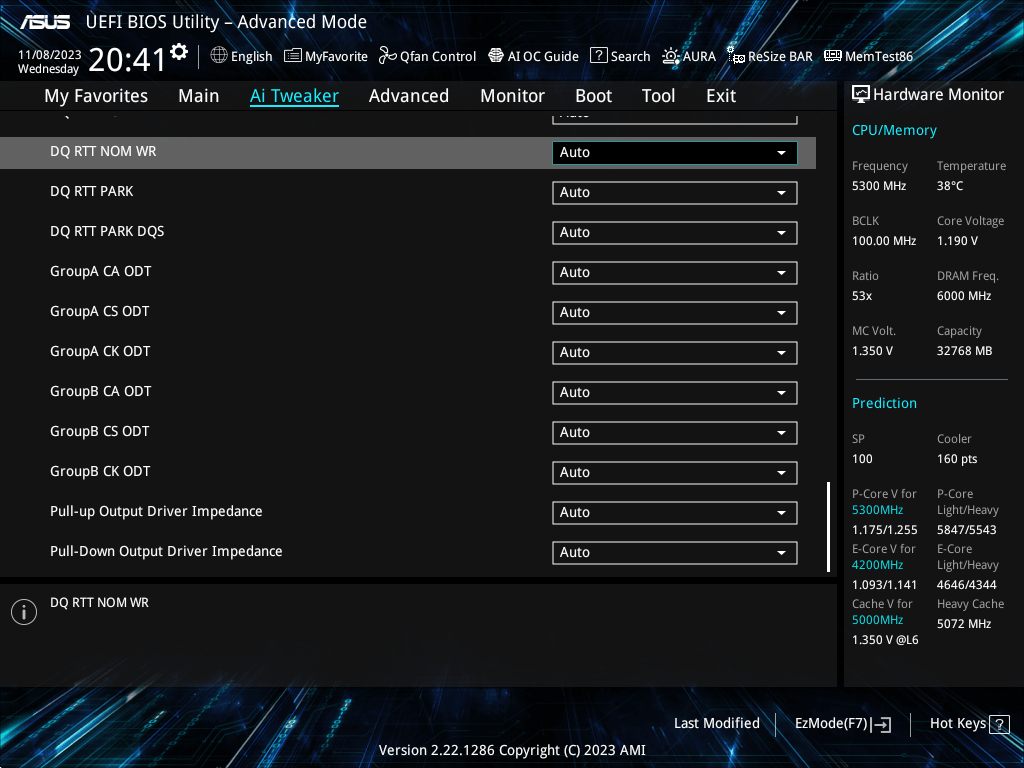Open Pull-up Output Driver Impedance dropdown
Image resolution: width=1024 pixels, height=768 pixels.
tap(675, 513)
